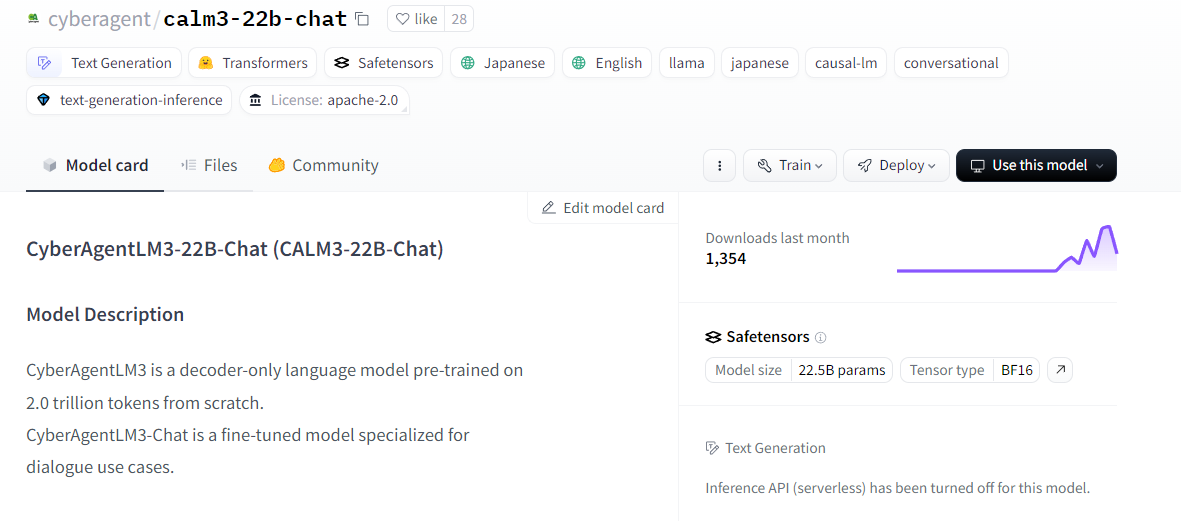Click the 22.5B params model size value

pyautogui.click(x=841, y=370)
